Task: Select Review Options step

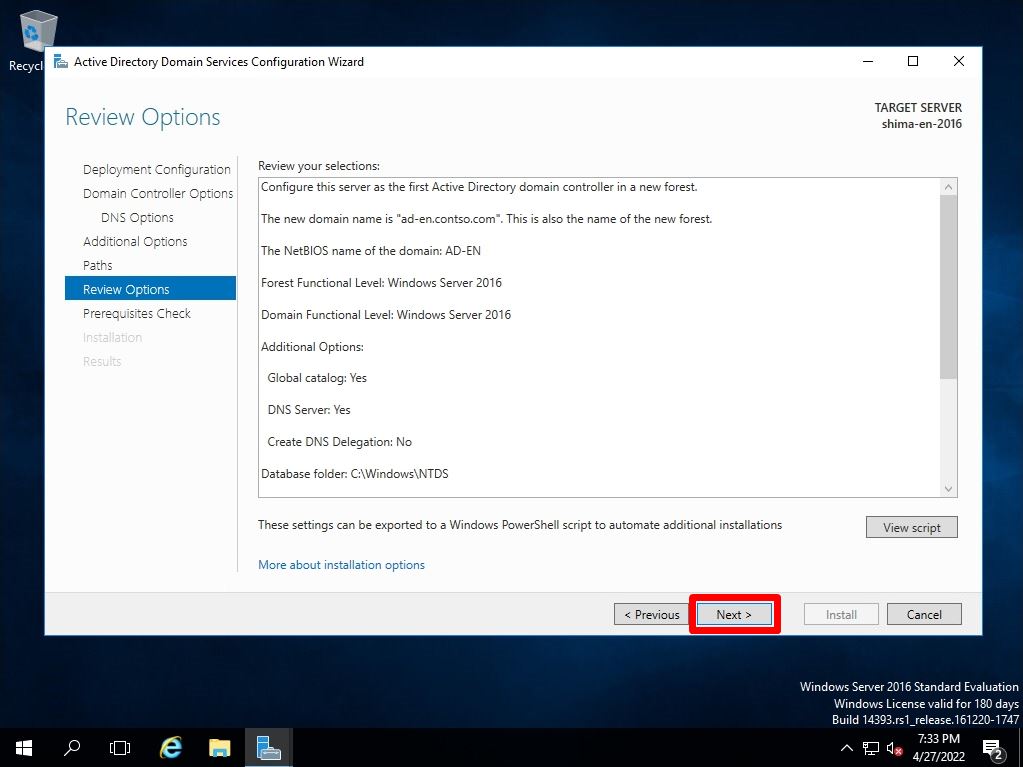Action: tap(150, 288)
